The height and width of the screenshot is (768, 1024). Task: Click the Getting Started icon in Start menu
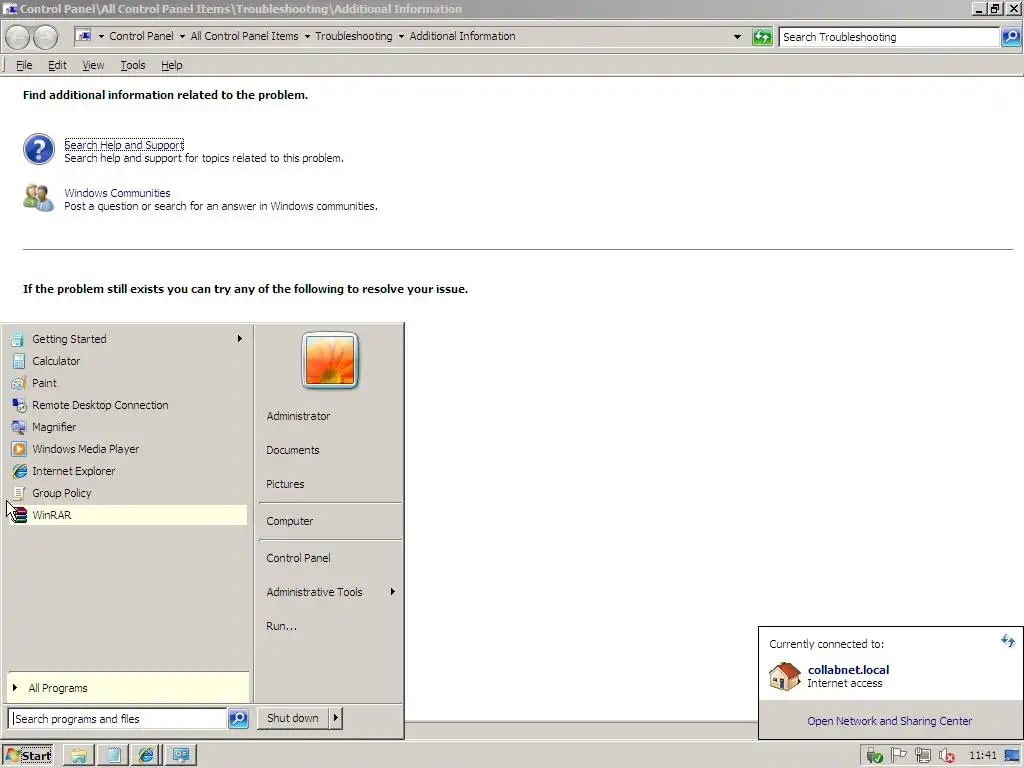(18, 339)
